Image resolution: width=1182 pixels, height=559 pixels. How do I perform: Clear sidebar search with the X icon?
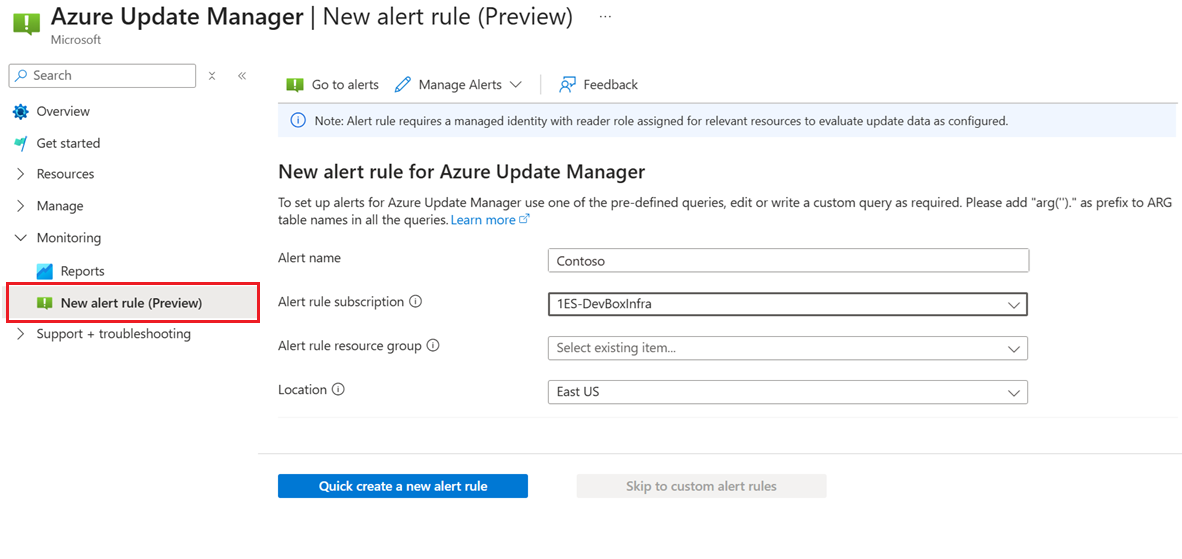pyautogui.click(x=212, y=76)
